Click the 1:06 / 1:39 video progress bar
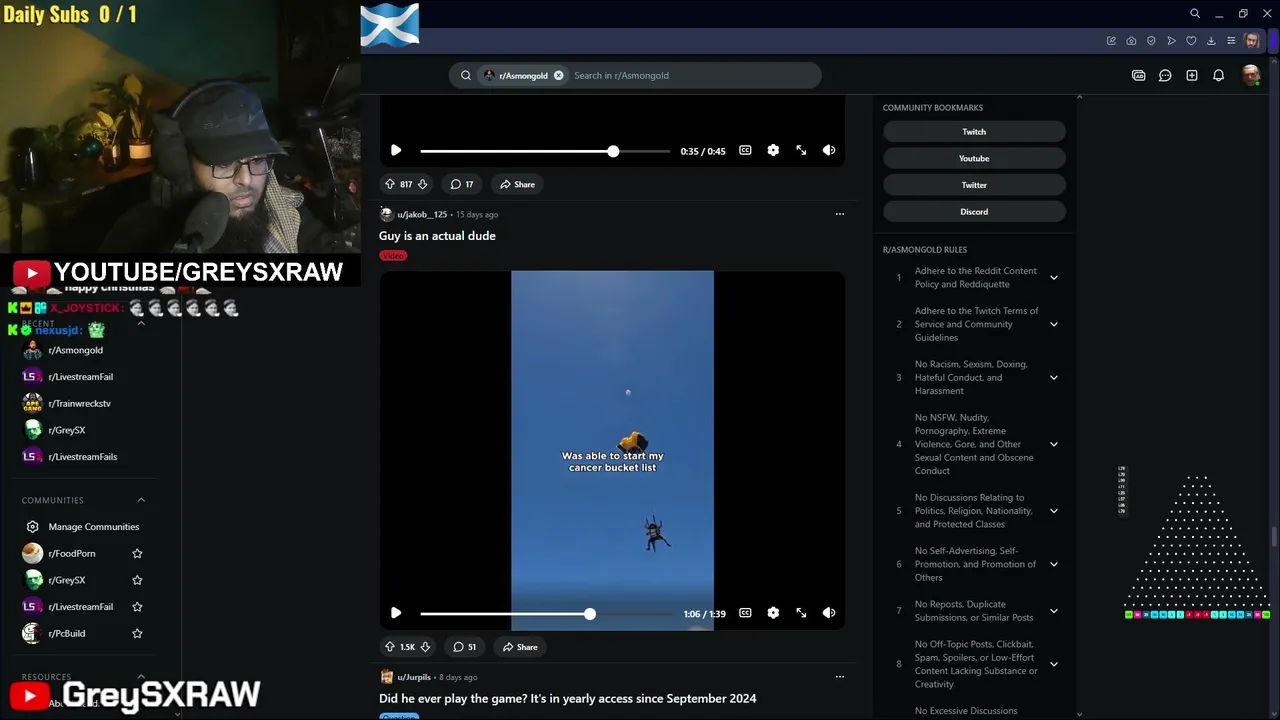Screen dimensions: 1280x720 [x=545, y=614]
